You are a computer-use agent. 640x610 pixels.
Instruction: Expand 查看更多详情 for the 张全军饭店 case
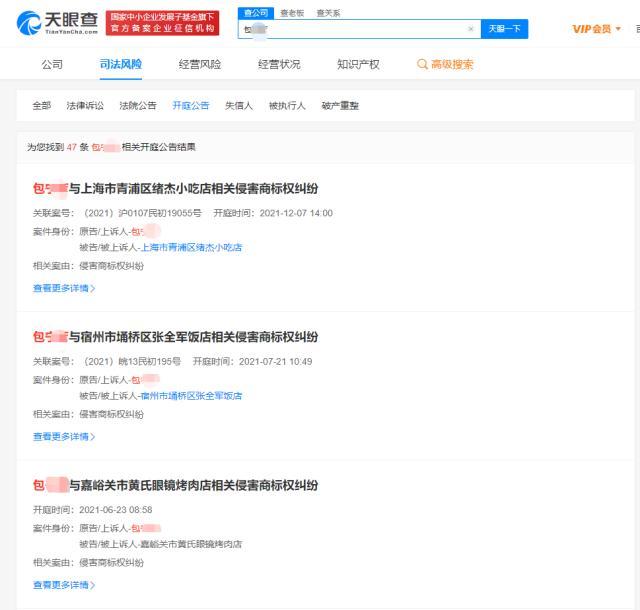pyautogui.click(x=64, y=436)
